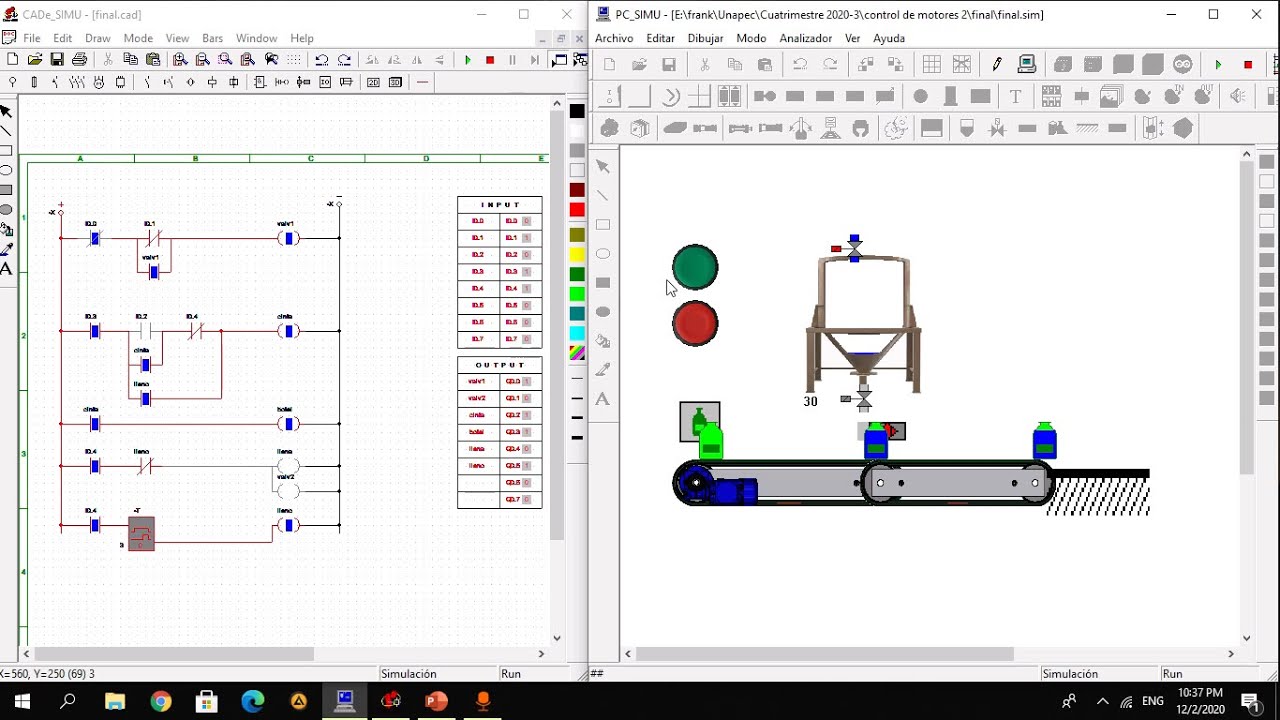The image size is (1280, 720).
Task: Pick the bright red color swatch
Action: click(x=577, y=209)
